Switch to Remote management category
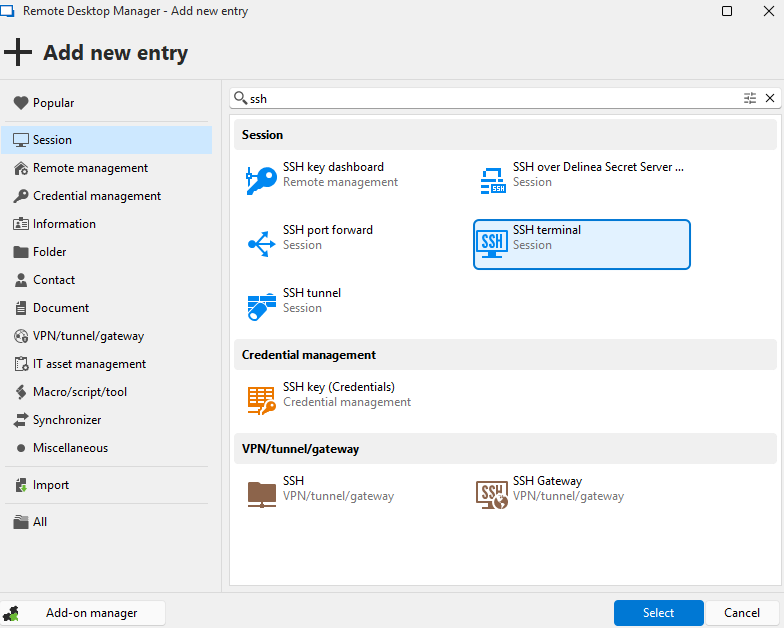Image resolution: width=784 pixels, height=628 pixels. point(106,168)
